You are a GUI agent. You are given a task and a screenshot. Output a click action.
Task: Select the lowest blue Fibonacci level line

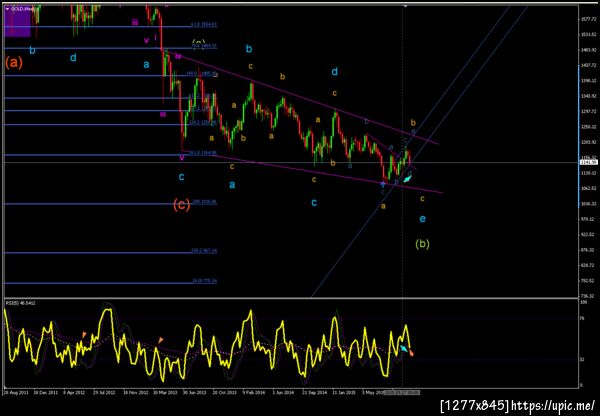pos(111,283)
